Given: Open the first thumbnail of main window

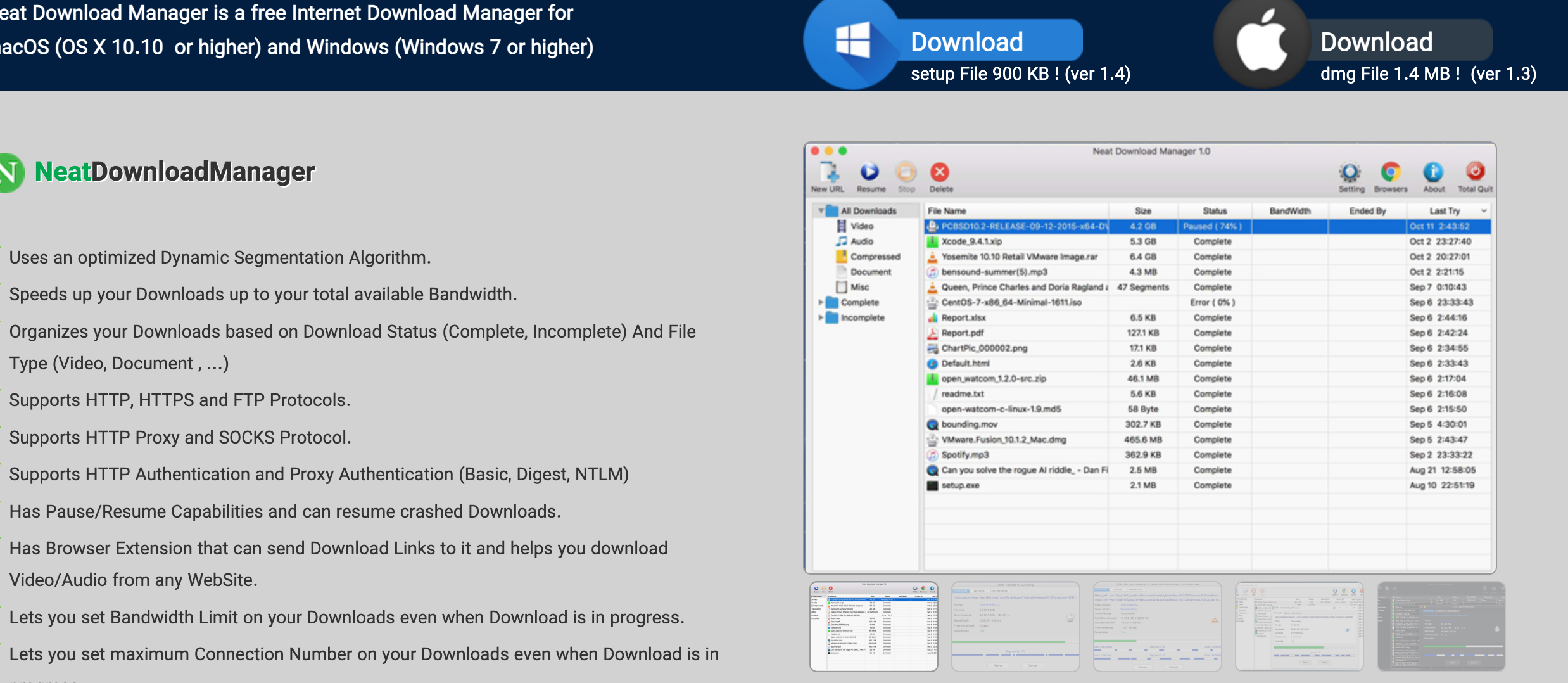Looking at the screenshot, I should point(873,626).
